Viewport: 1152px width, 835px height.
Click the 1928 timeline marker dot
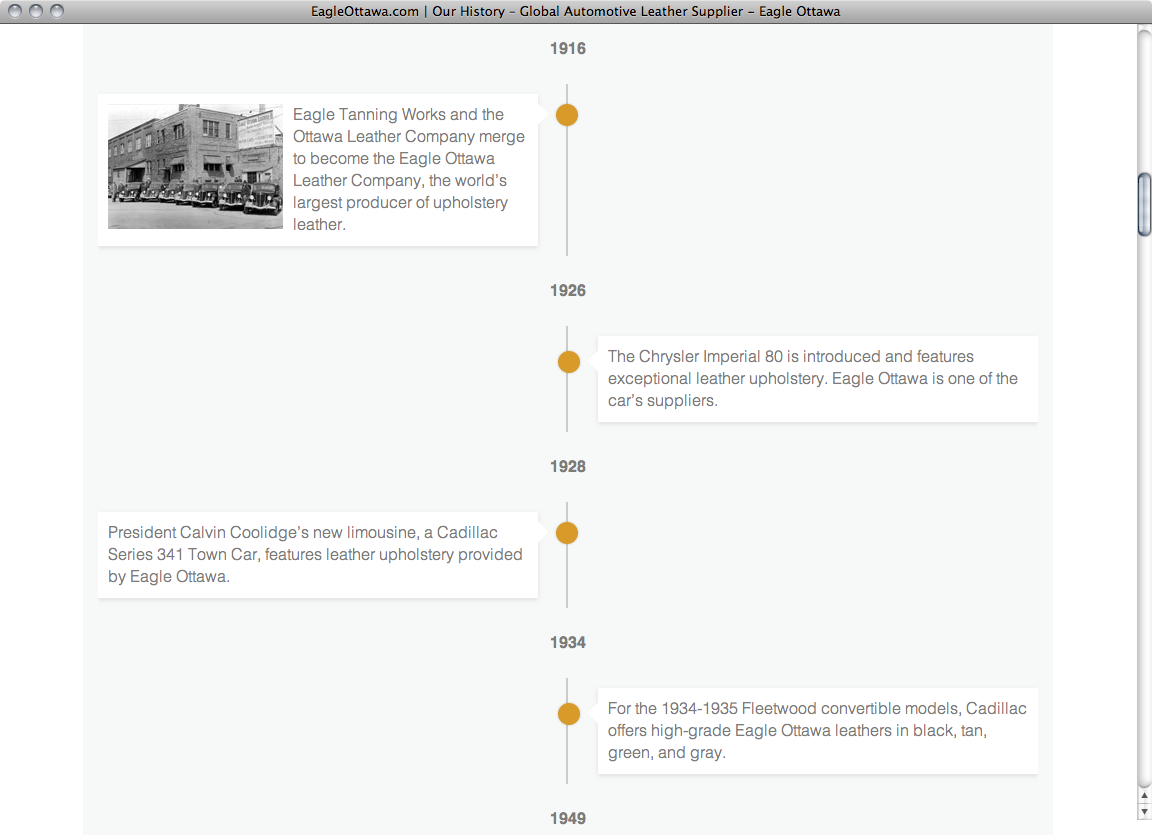566,533
